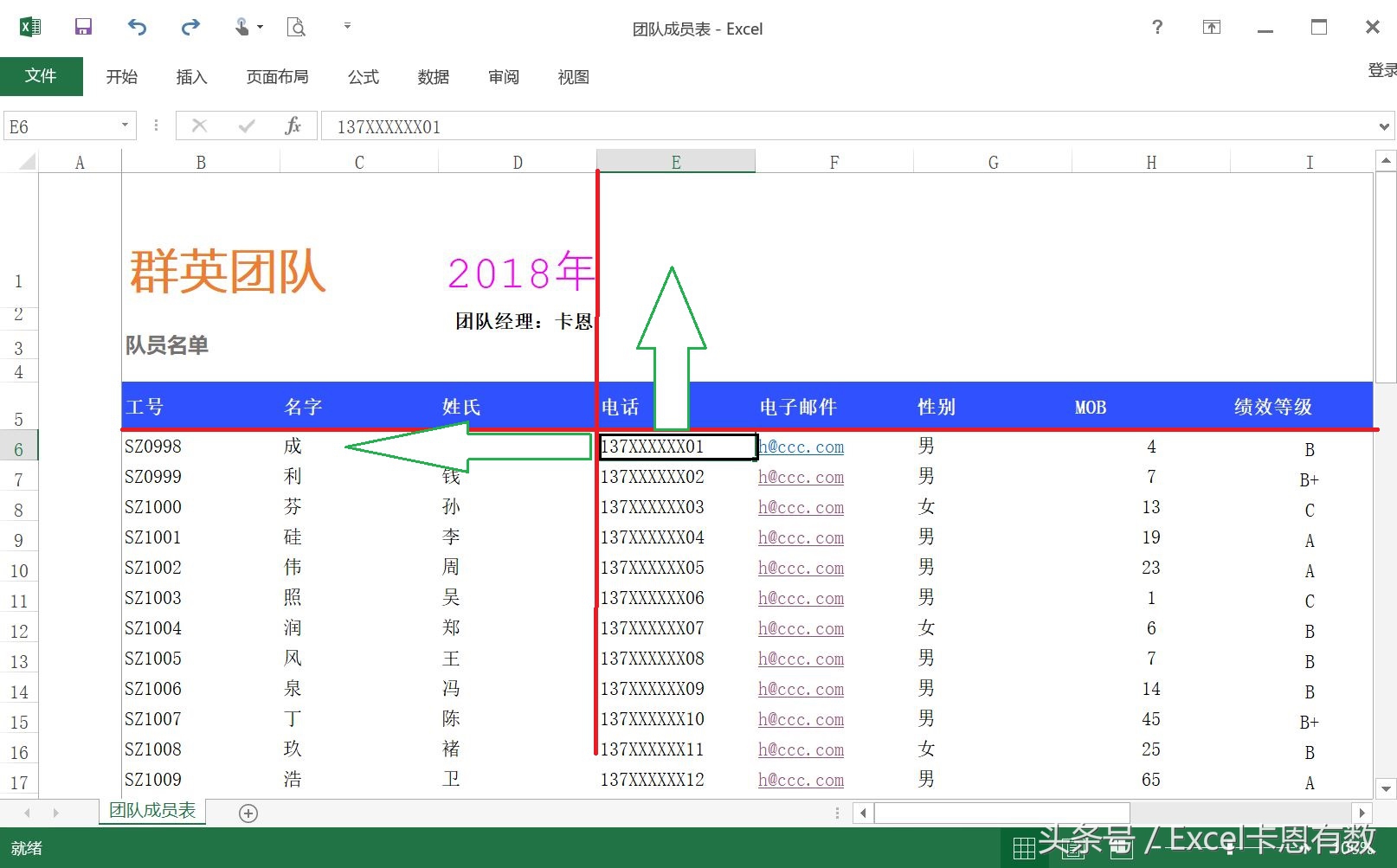Open the Touch/Mouse Mode dropdown

click(x=259, y=26)
